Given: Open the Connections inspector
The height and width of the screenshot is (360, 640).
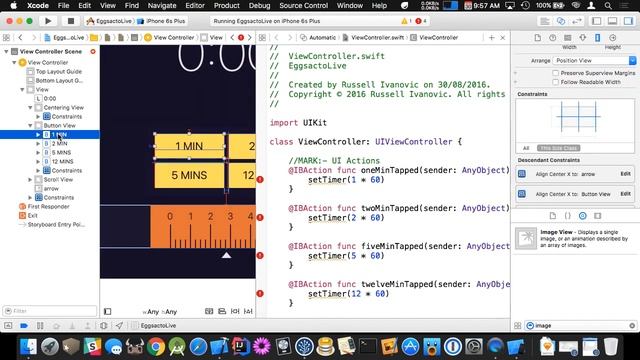Looking at the screenshot, I should pyautogui.click(x=613, y=38).
